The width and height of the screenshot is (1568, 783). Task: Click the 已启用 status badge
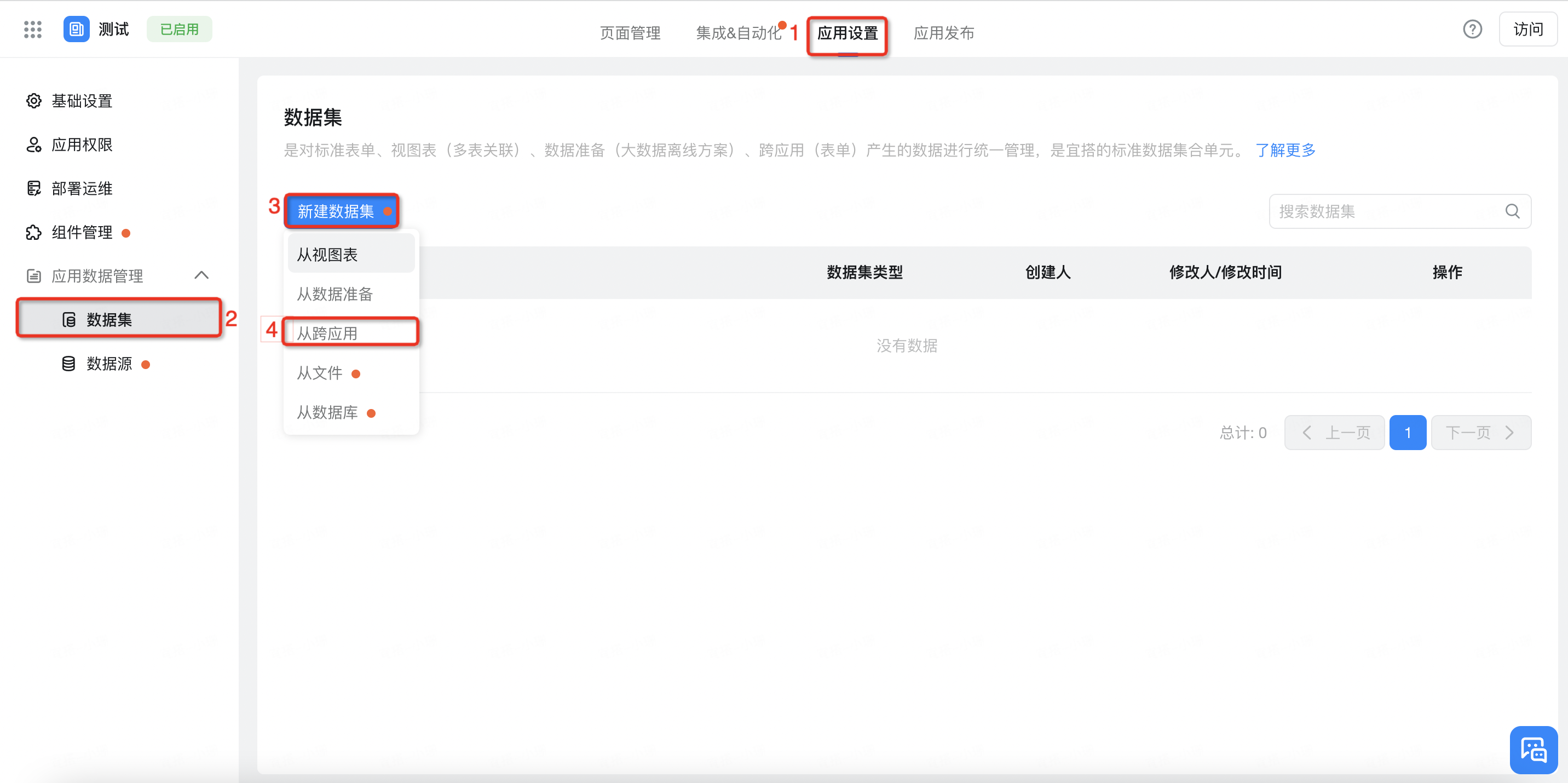pos(180,29)
